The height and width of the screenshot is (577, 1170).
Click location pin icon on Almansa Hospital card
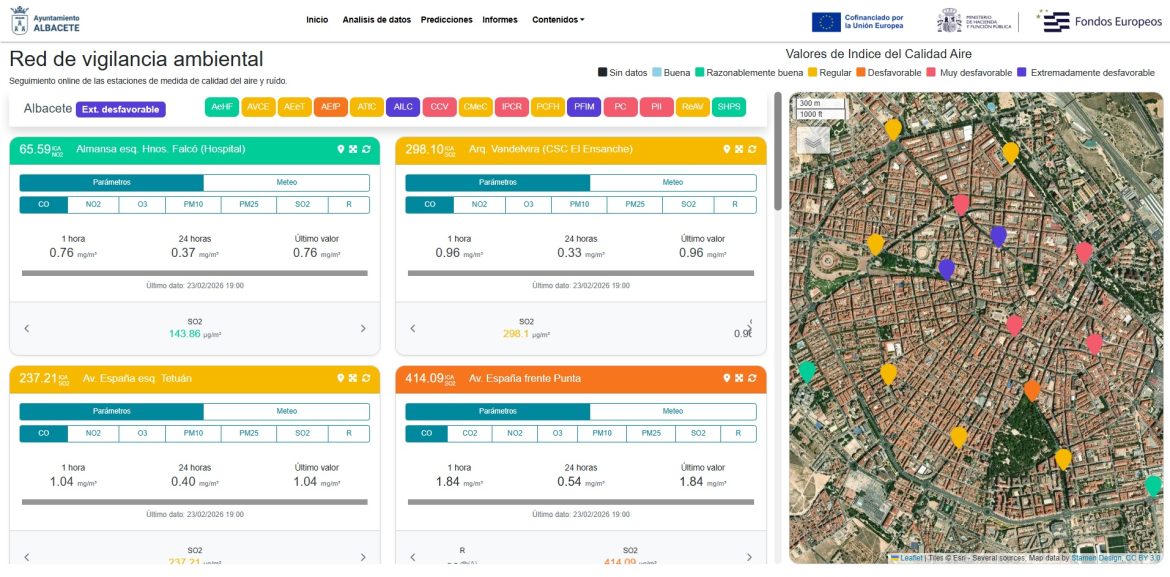tap(341, 150)
